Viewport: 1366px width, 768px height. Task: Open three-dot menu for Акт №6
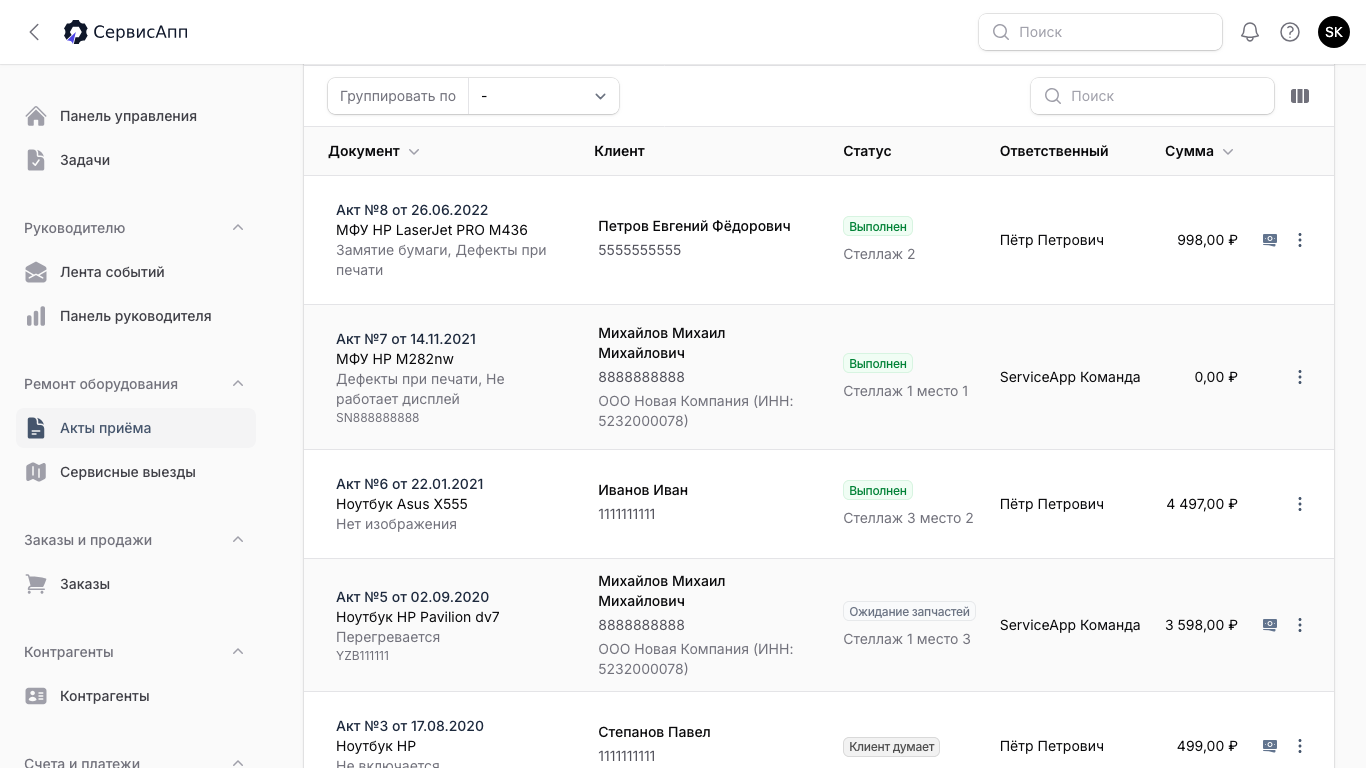click(1300, 504)
